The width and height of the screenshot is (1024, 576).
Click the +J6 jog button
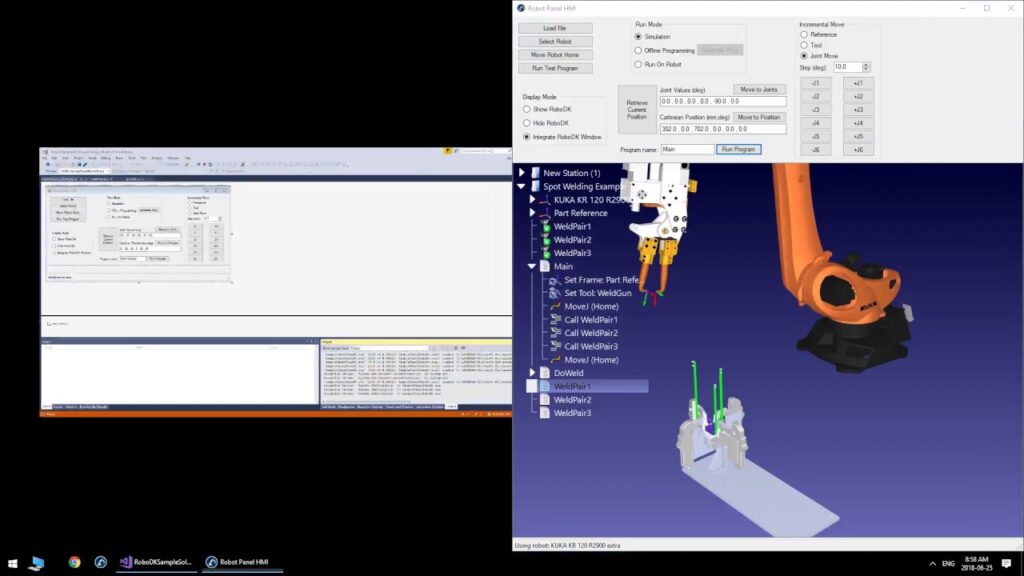[x=858, y=150]
